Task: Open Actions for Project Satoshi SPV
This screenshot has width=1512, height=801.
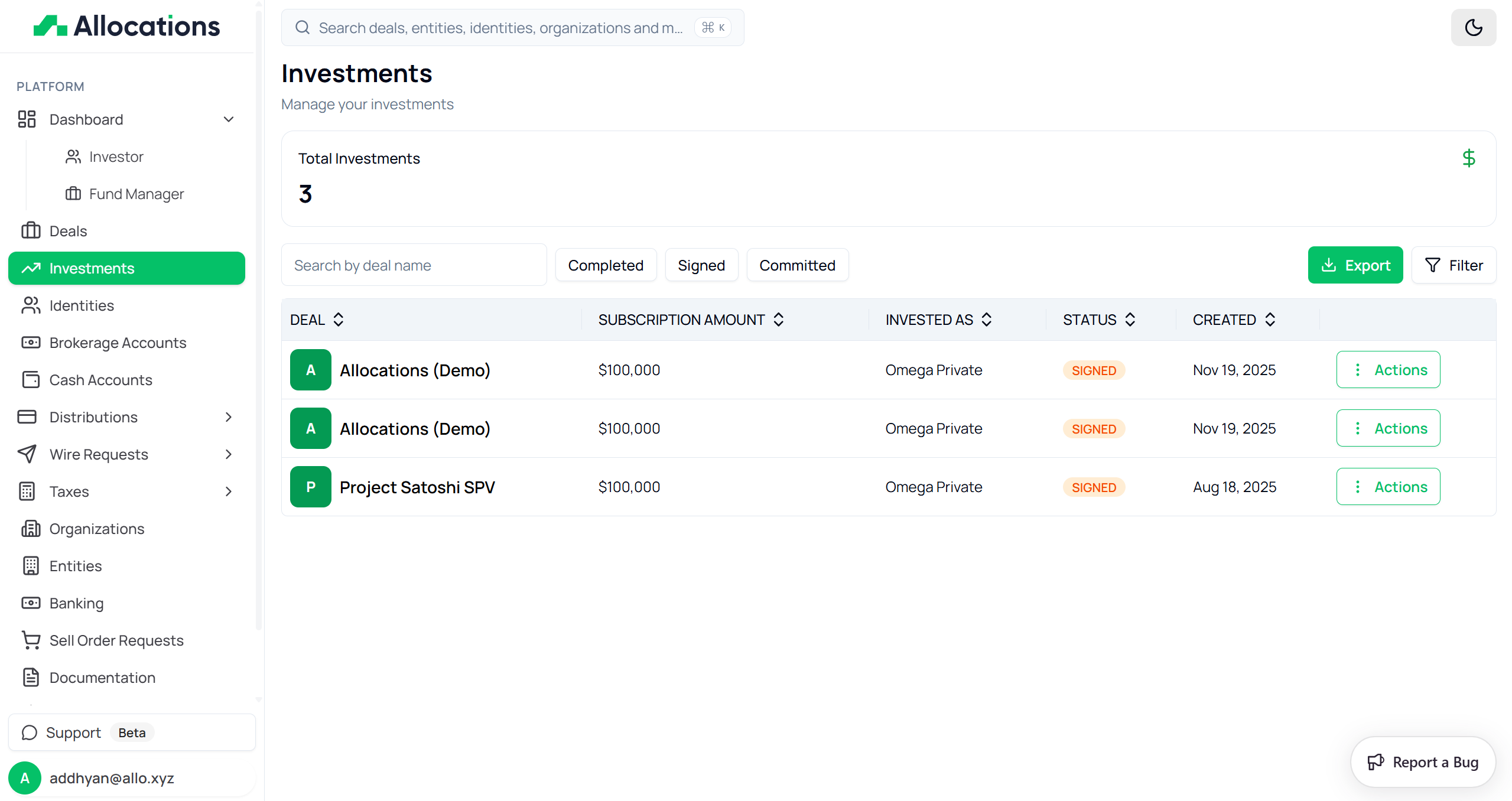Action: 1388,487
